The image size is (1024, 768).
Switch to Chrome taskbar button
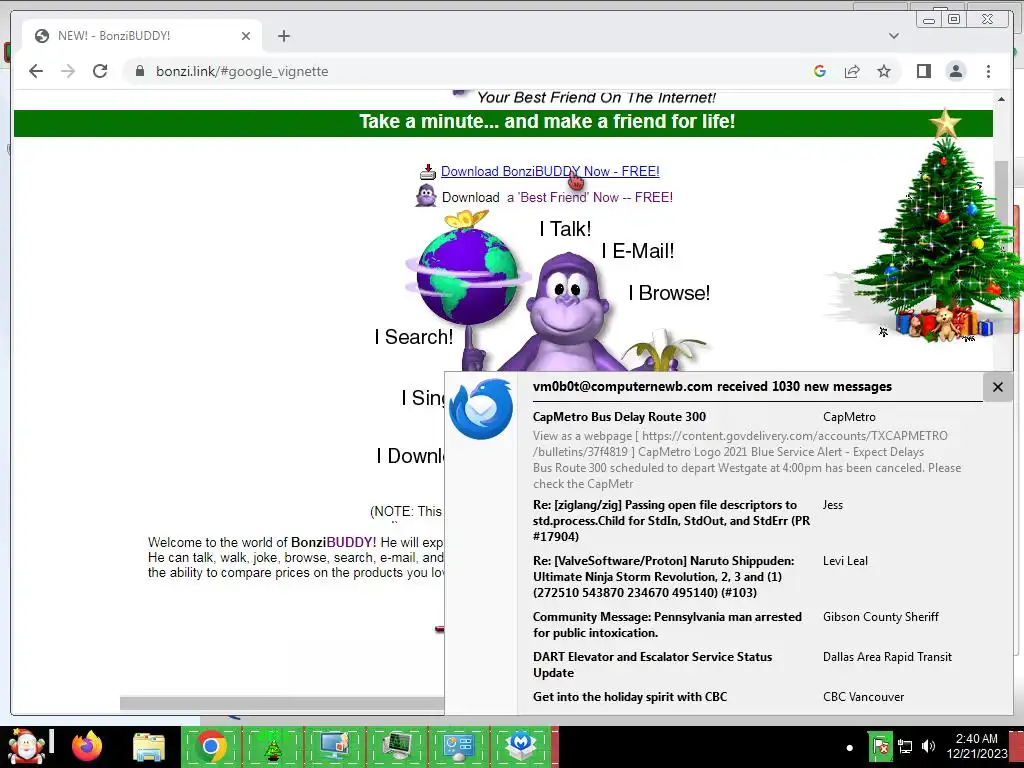[x=211, y=746]
